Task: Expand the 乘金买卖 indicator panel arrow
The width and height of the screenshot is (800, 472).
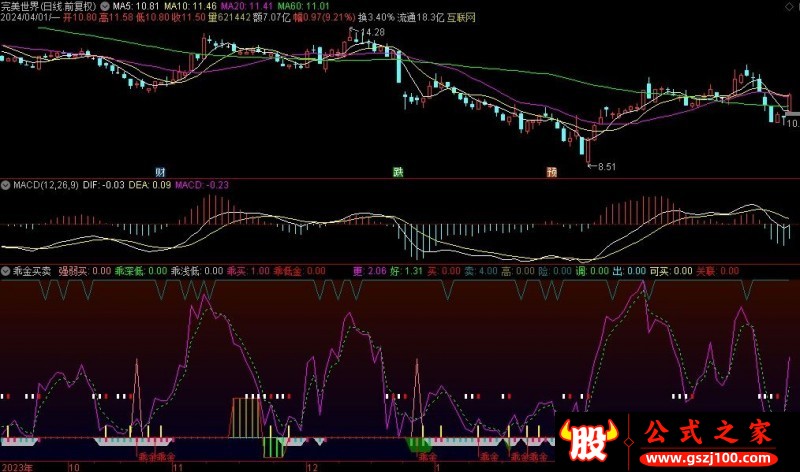Action: (5, 270)
